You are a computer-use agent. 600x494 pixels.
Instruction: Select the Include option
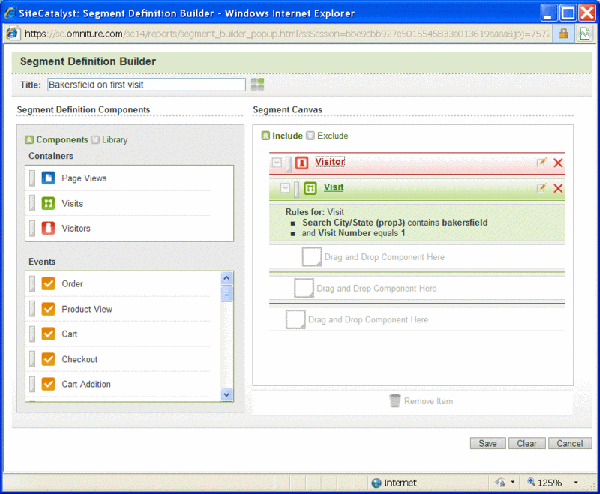coord(282,136)
